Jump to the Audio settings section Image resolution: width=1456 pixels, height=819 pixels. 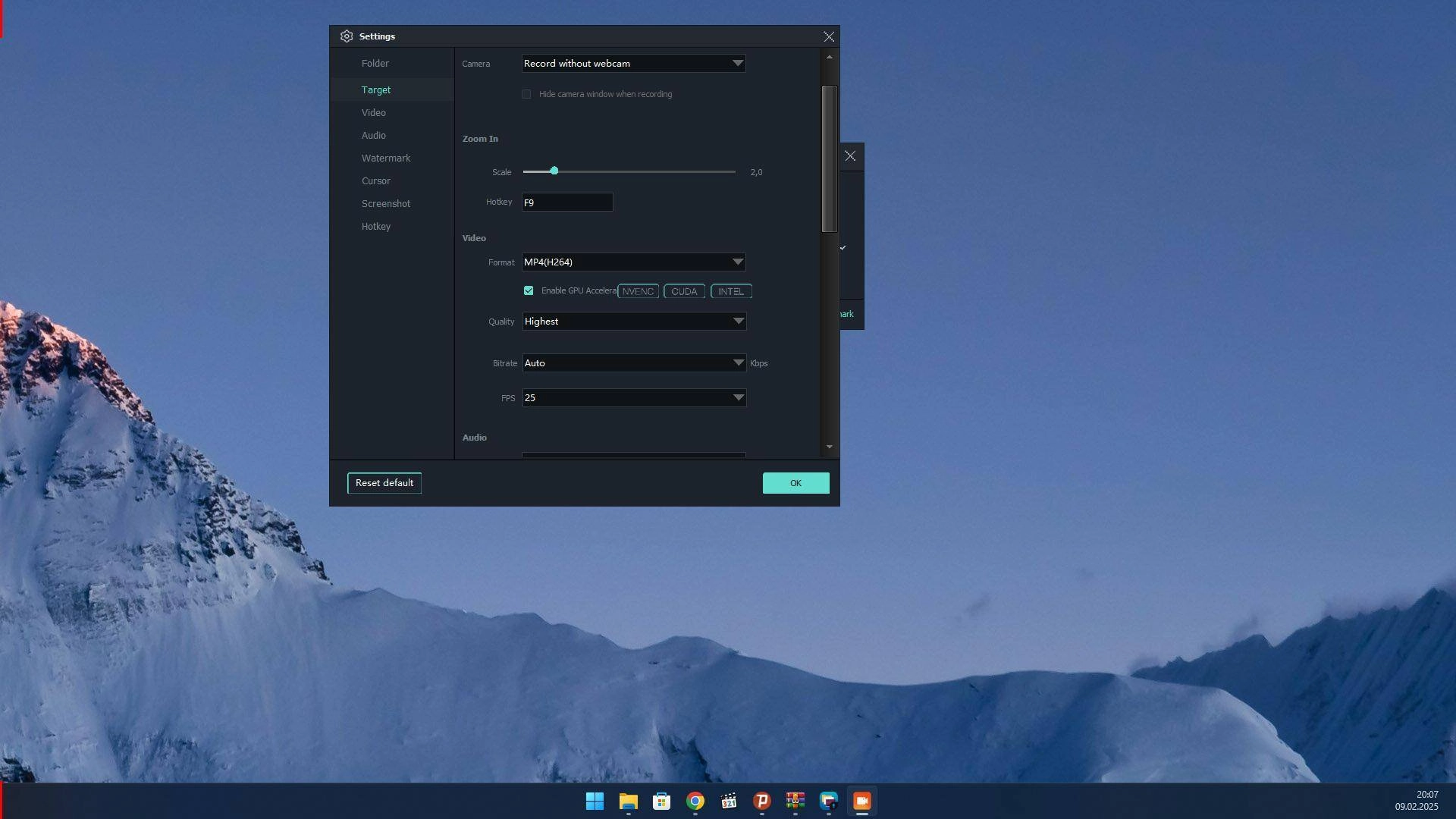(x=374, y=135)
